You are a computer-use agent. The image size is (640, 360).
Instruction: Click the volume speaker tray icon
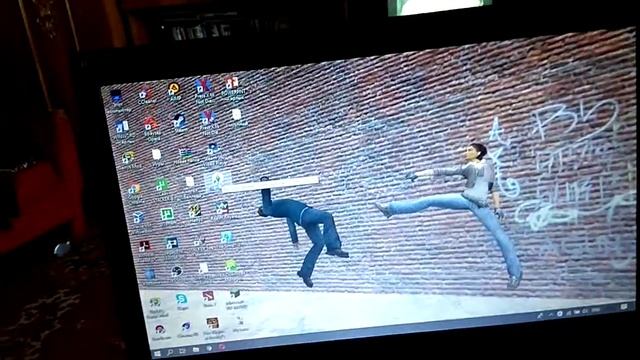pos(585,311)
